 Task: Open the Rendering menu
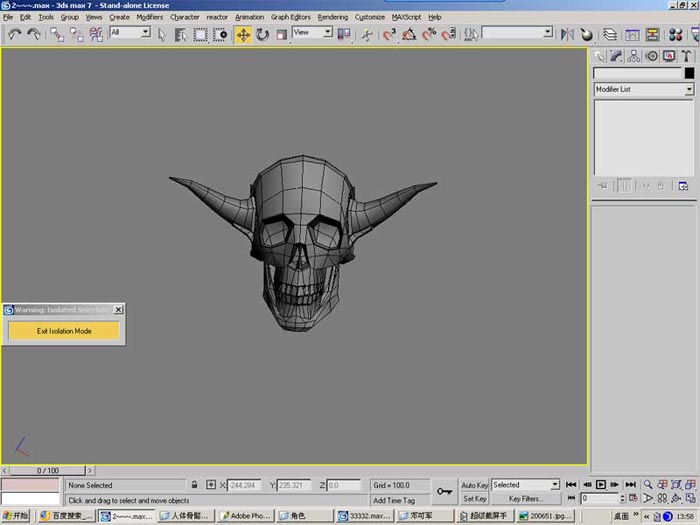(x=333, y=17)
